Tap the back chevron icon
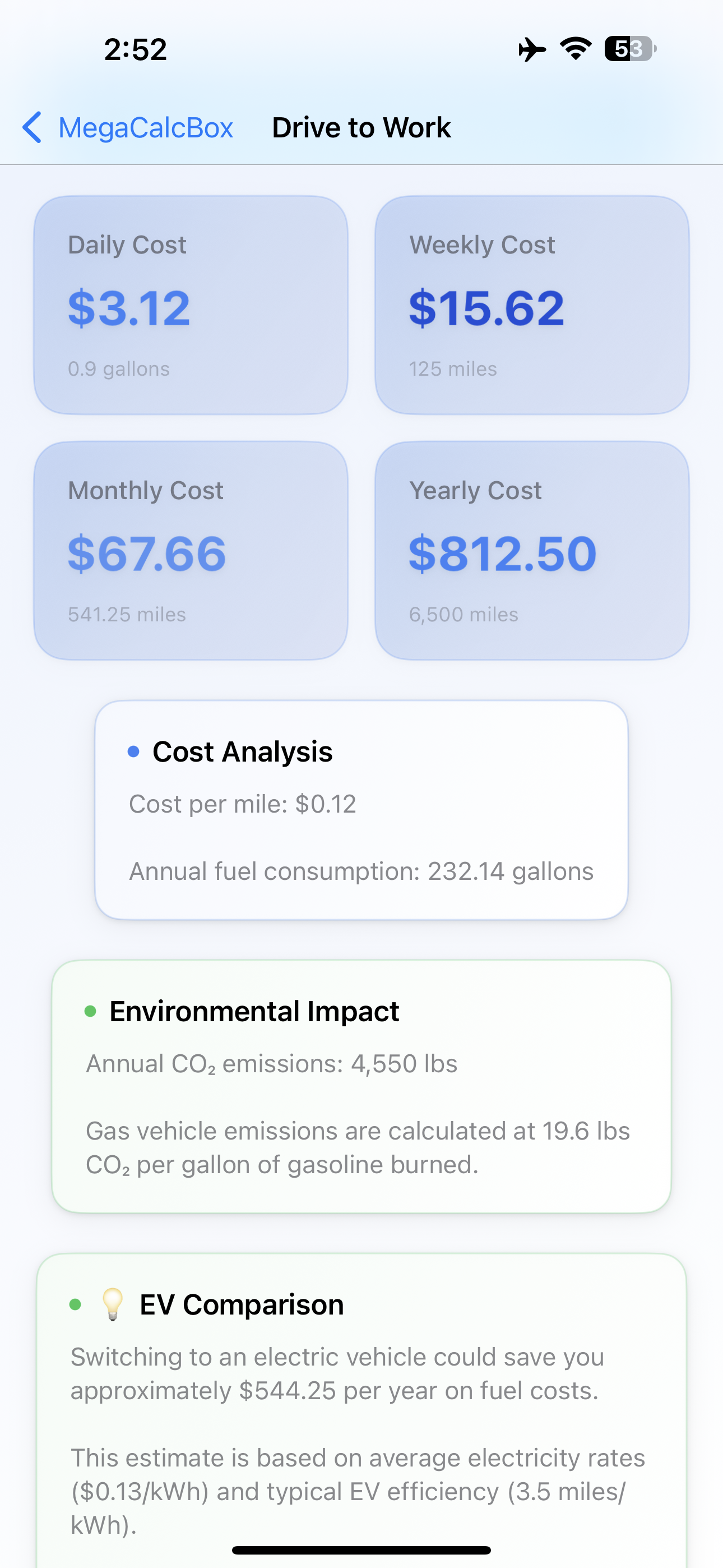Viewport: 723px width, 1568px height. tap(33, 127)
